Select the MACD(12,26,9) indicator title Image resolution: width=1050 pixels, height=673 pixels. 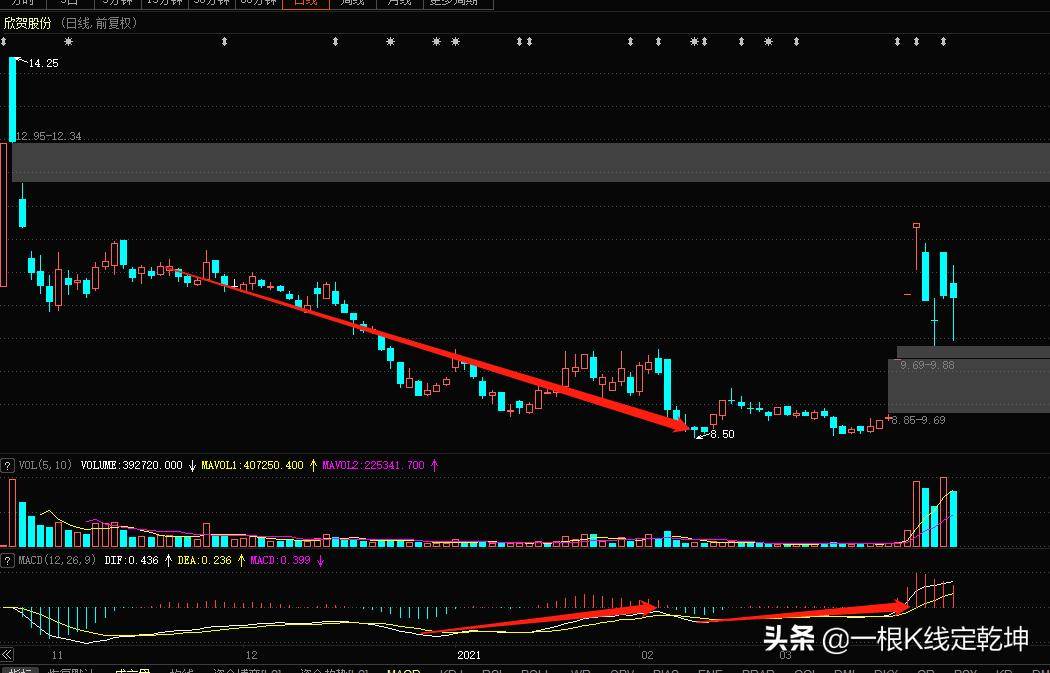pos(57,560)
